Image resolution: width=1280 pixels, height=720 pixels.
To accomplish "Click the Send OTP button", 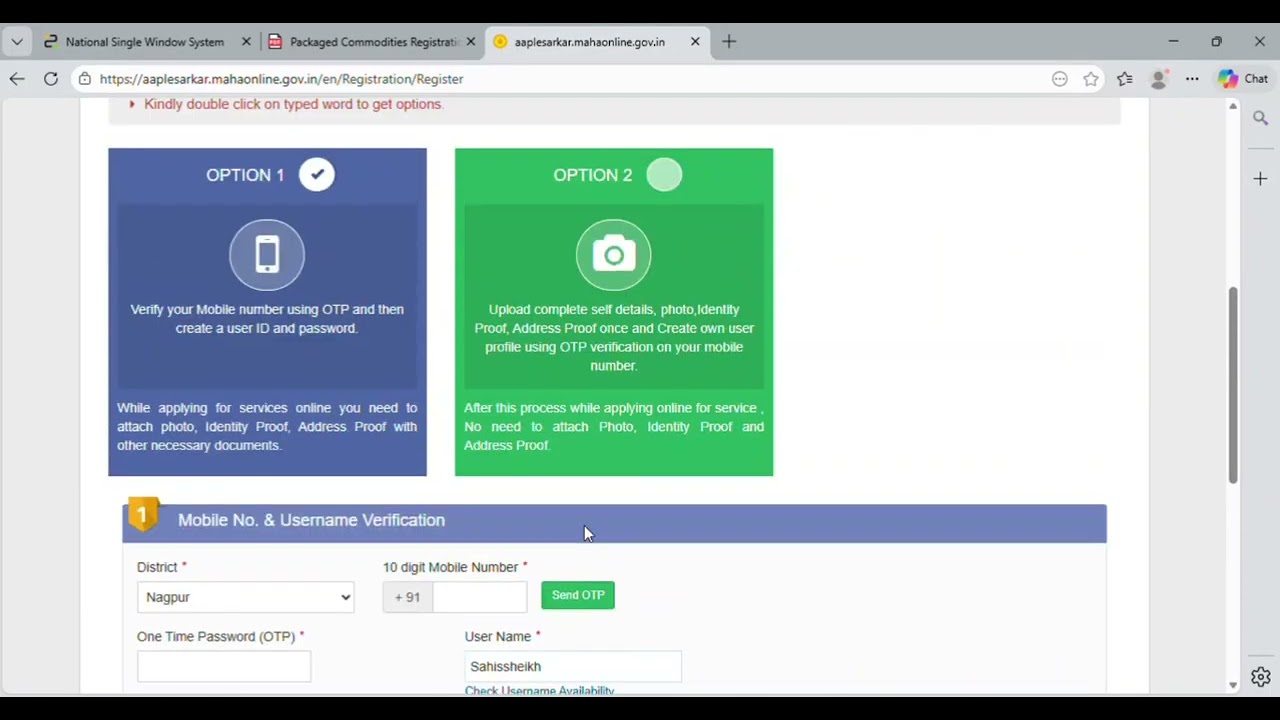I will coord(578,595).
